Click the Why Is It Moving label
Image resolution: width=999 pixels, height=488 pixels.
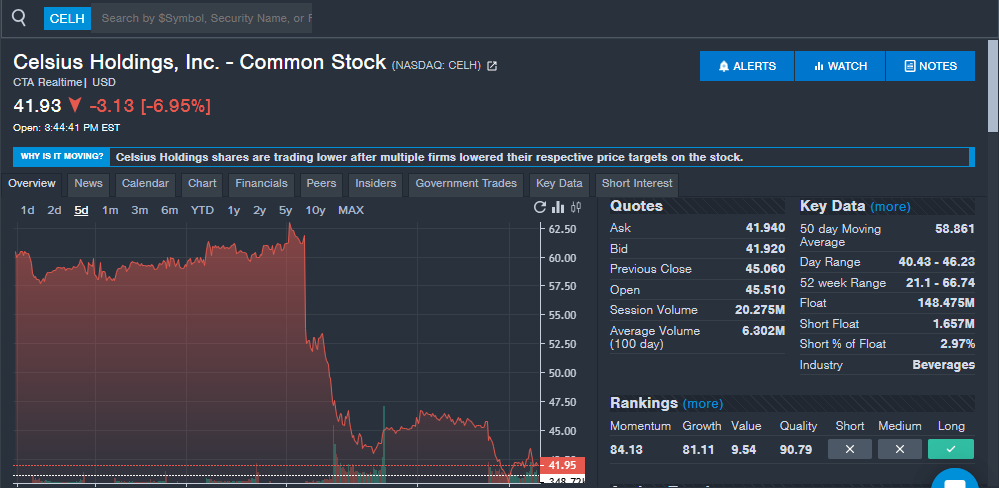coord(62,157)
